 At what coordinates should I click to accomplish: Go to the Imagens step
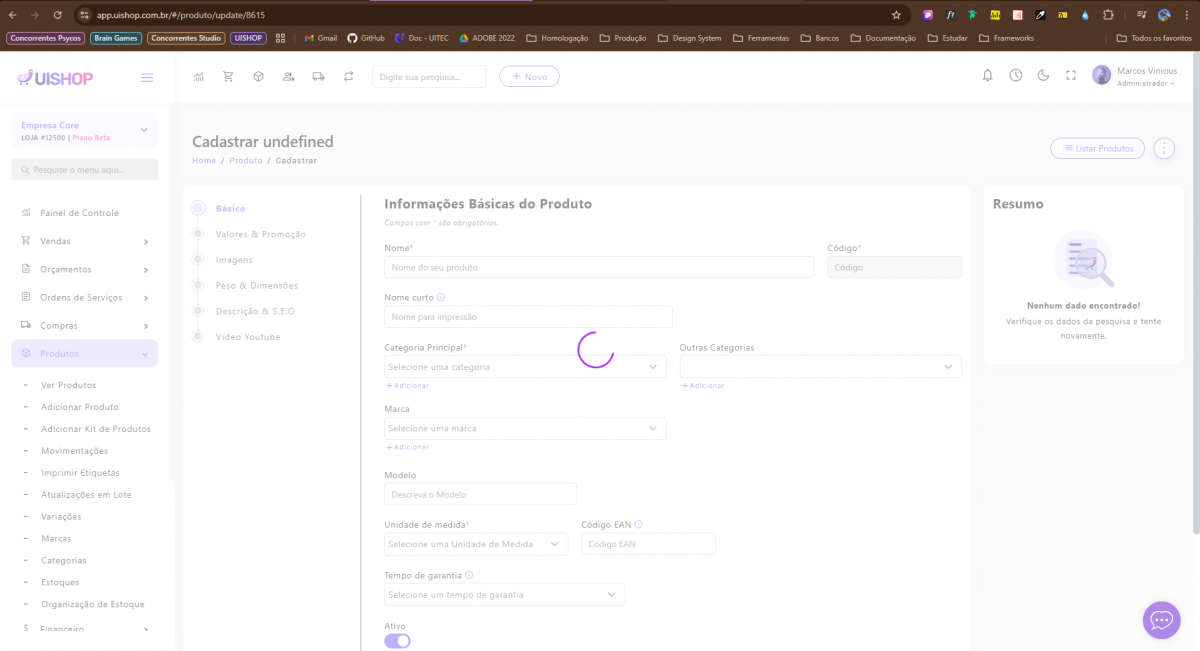click(234, 260)
